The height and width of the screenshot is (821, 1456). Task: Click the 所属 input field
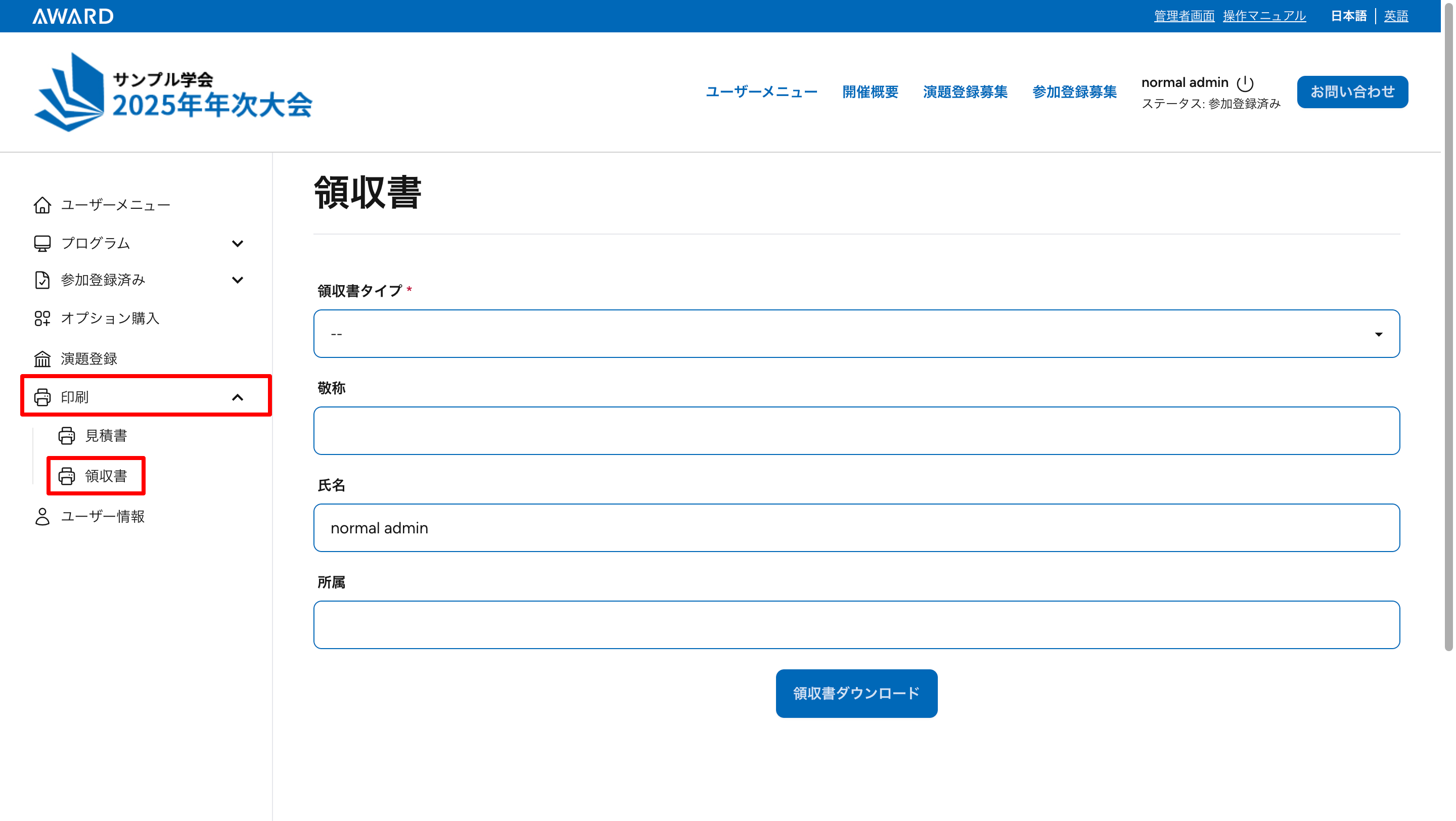856,625
